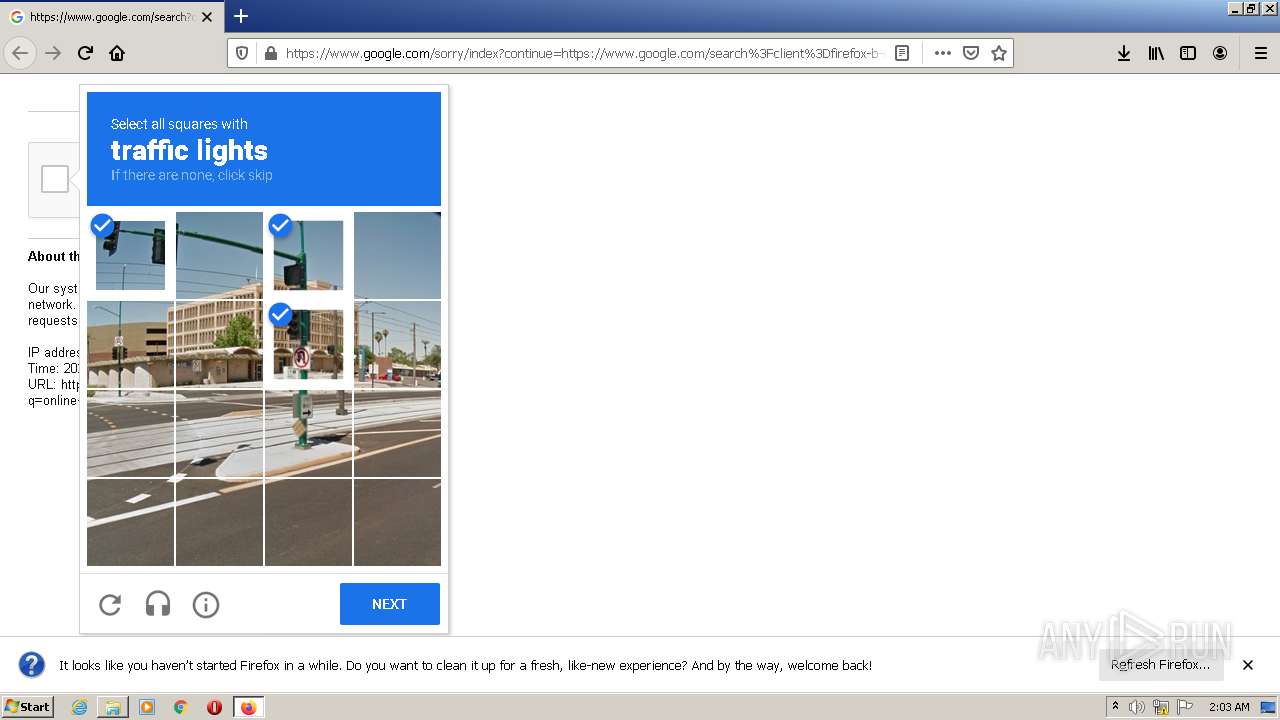This screenshot has height=720, width=1280.
Task: Click the Firefox forward arrow button
Action: tap(53, 53)
